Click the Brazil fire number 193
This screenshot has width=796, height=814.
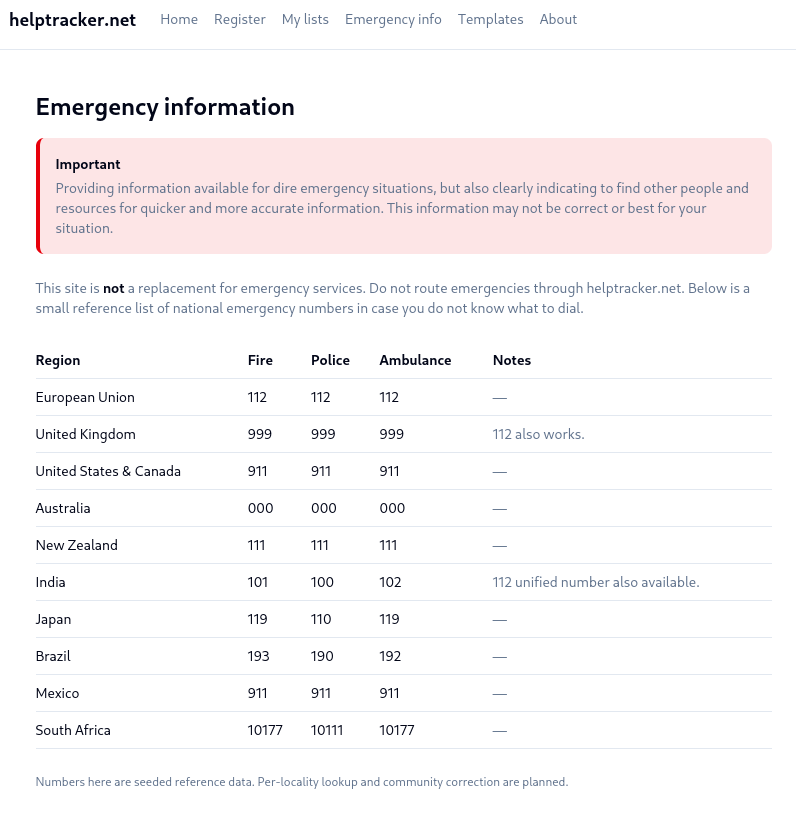coord(258,656)
